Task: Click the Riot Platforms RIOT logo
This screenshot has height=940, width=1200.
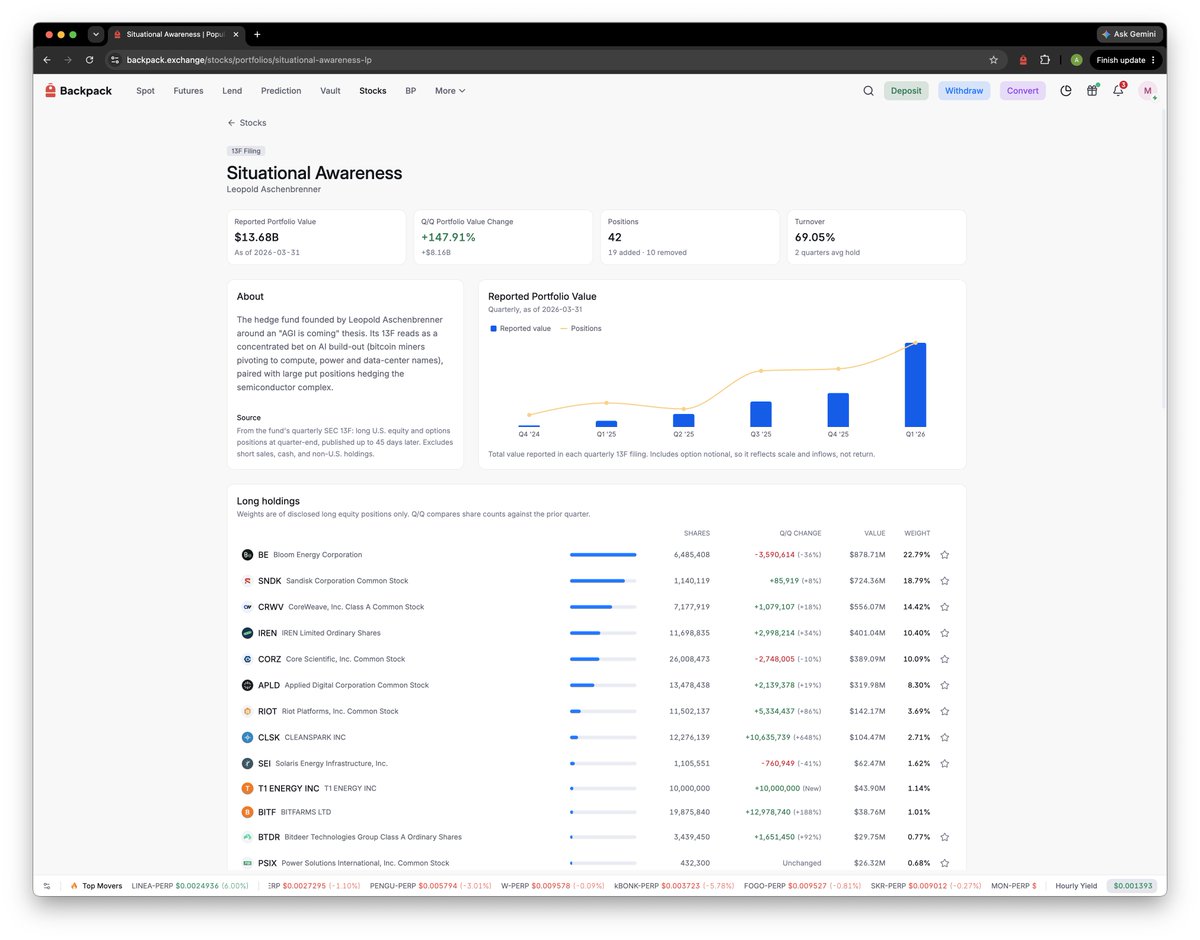Action: pos(247,711)
